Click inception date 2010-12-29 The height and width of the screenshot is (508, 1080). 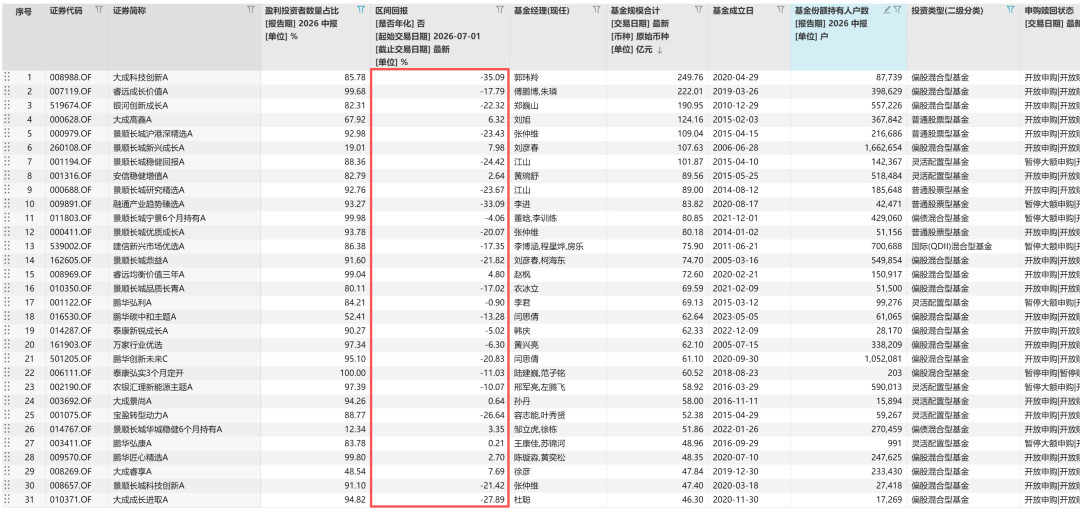coord(735,105)
